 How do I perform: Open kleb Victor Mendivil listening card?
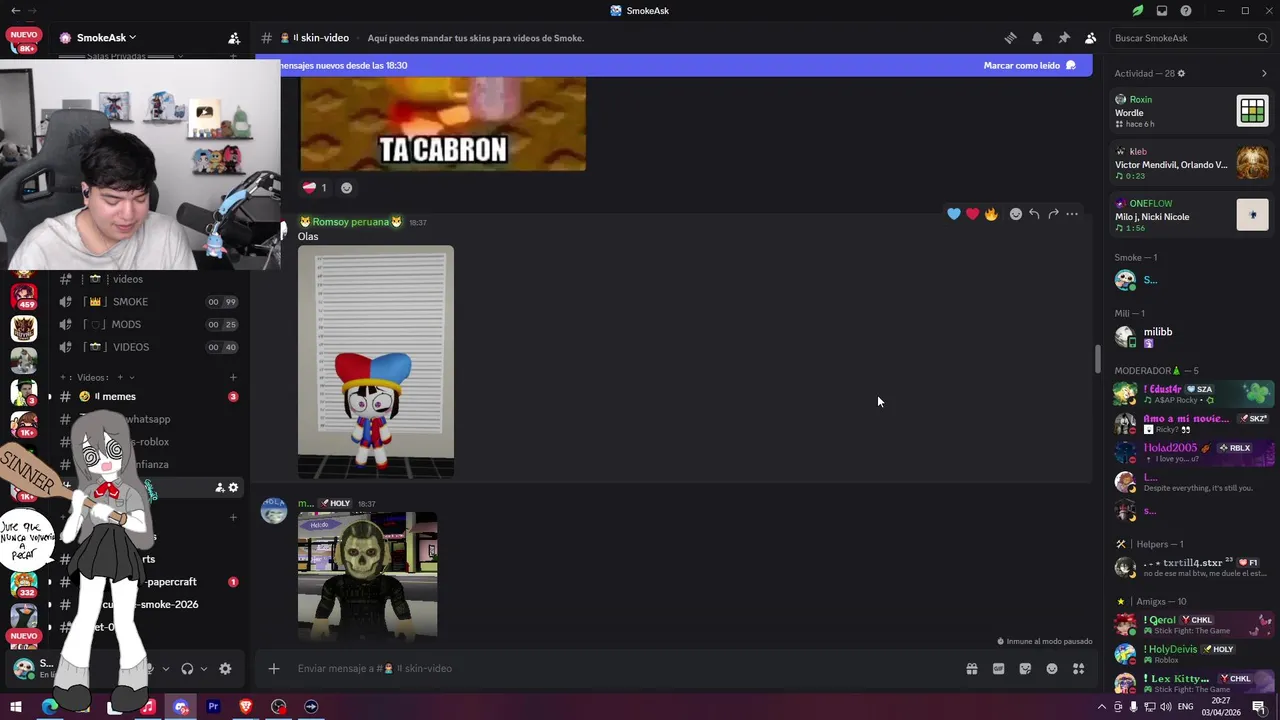point(1192,163)
